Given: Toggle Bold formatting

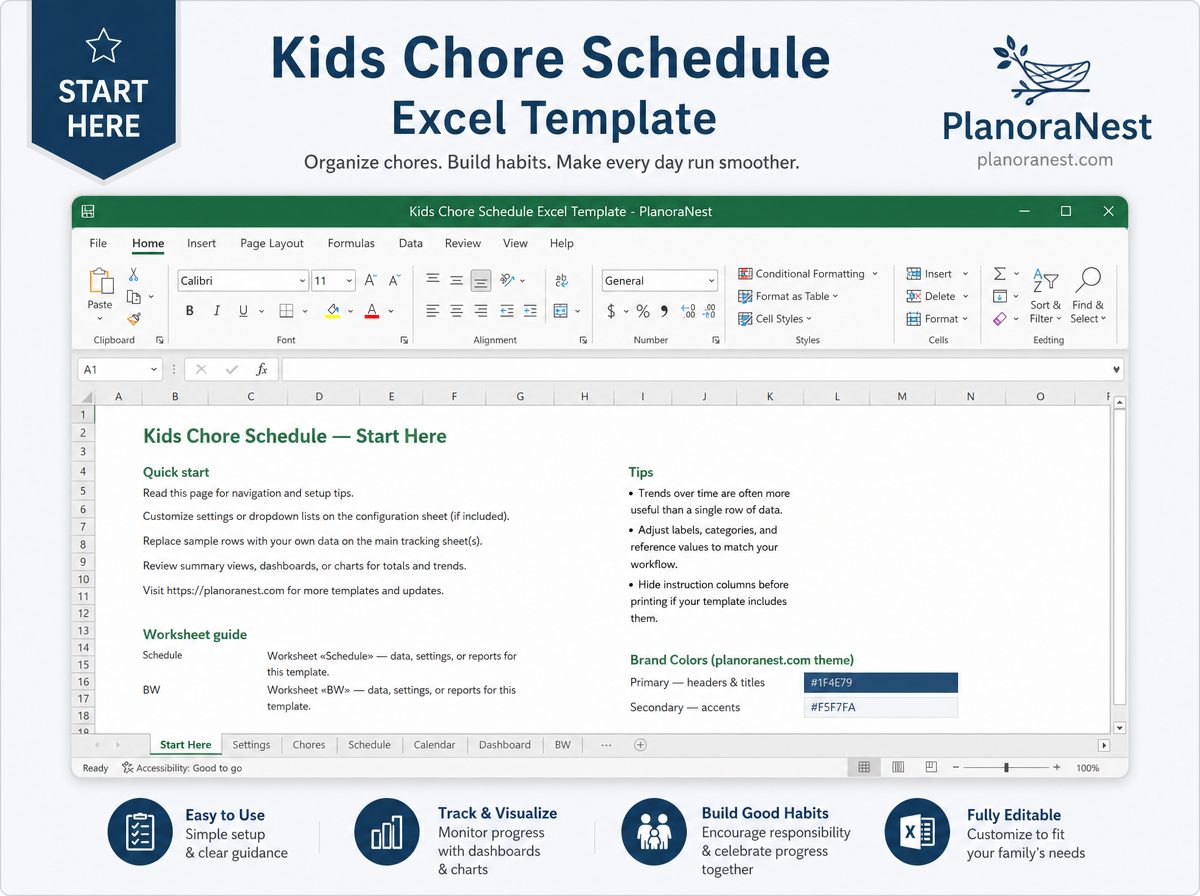Looking at the screenshot, I should tap(190, 311).
